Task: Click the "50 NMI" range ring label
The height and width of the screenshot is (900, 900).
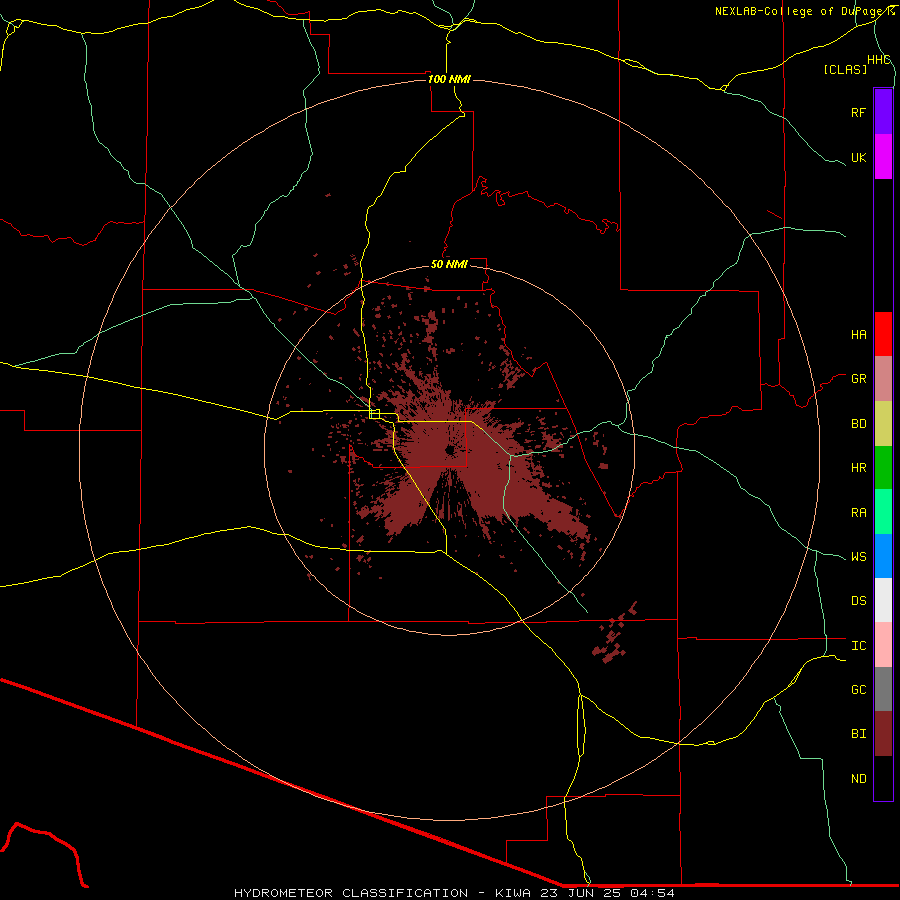Action: [x=449, y=264]
